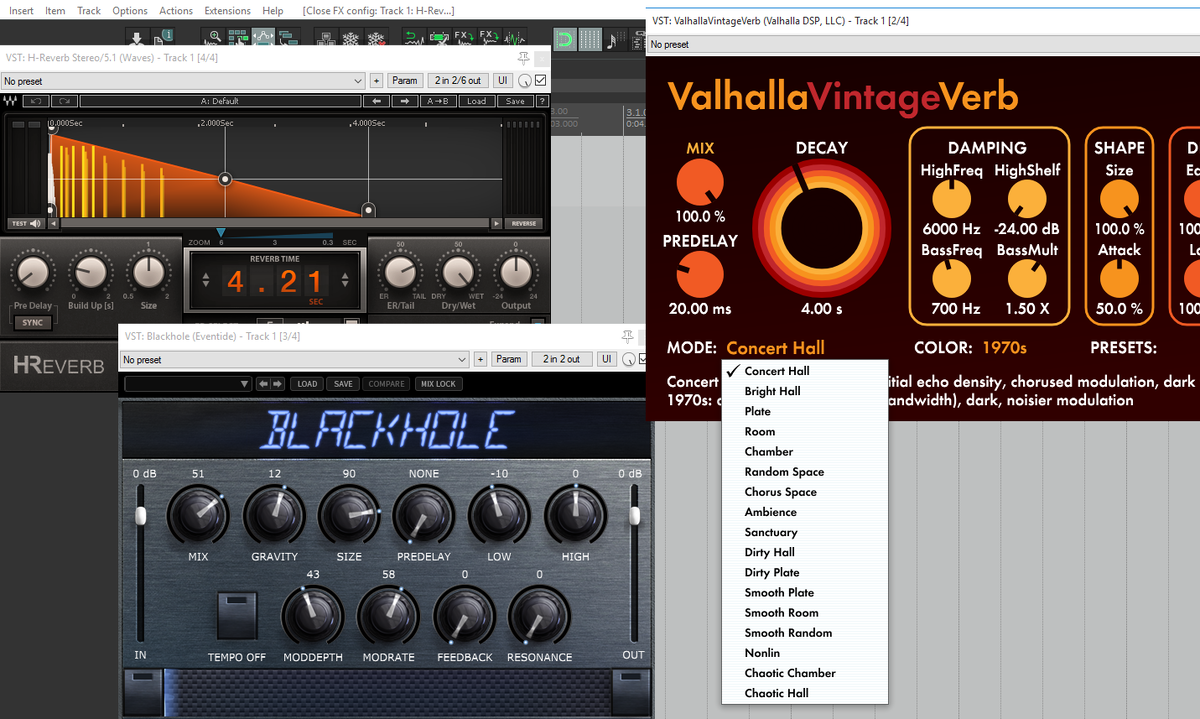
Task: Click H-Reverb Load button
Action: [477, 101]
